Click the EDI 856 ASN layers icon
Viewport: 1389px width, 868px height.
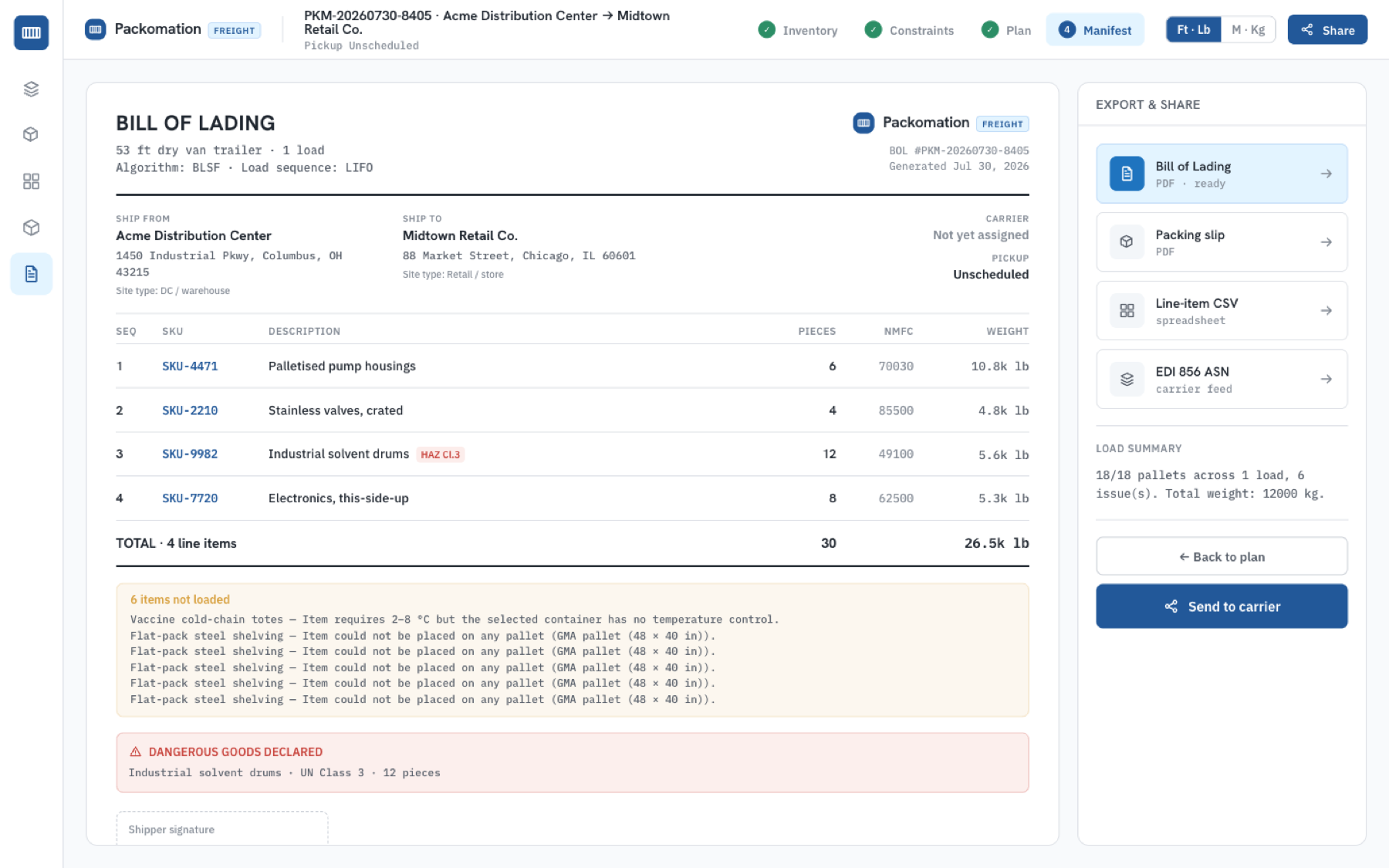click(x=1127, y=379)
